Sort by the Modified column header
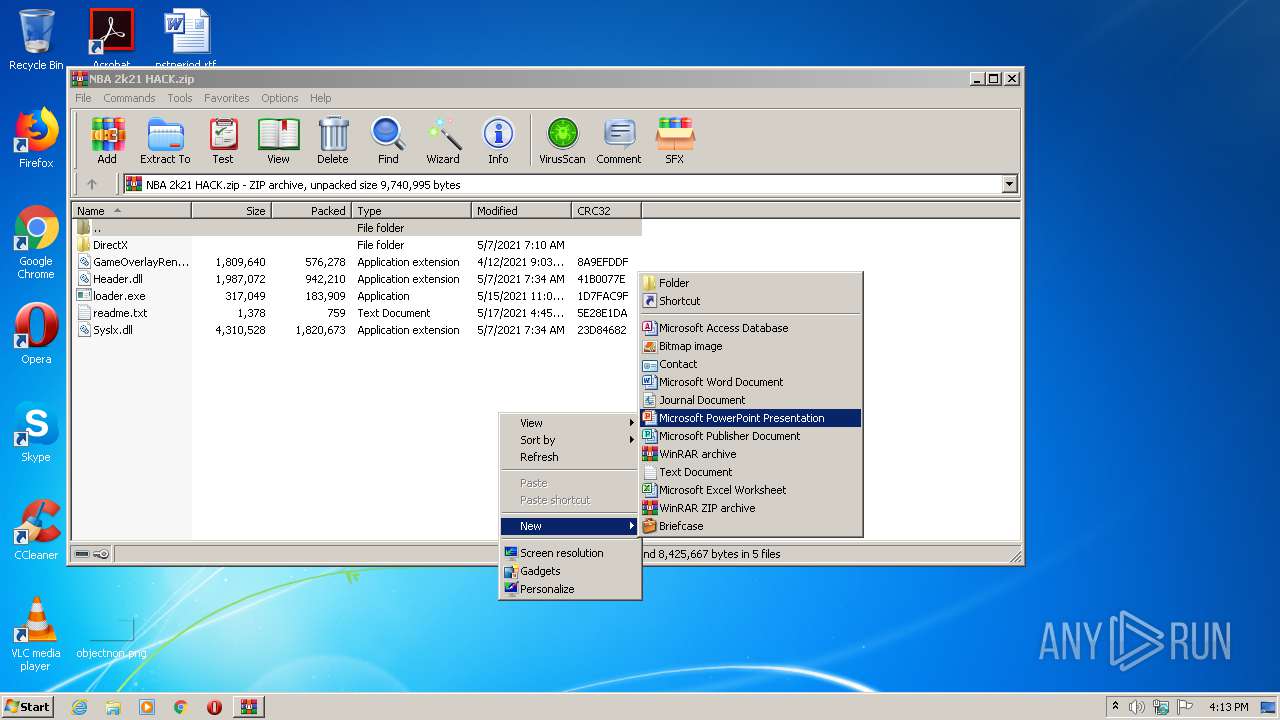This screenshot has height=720, width=1280. click(521, 211)
